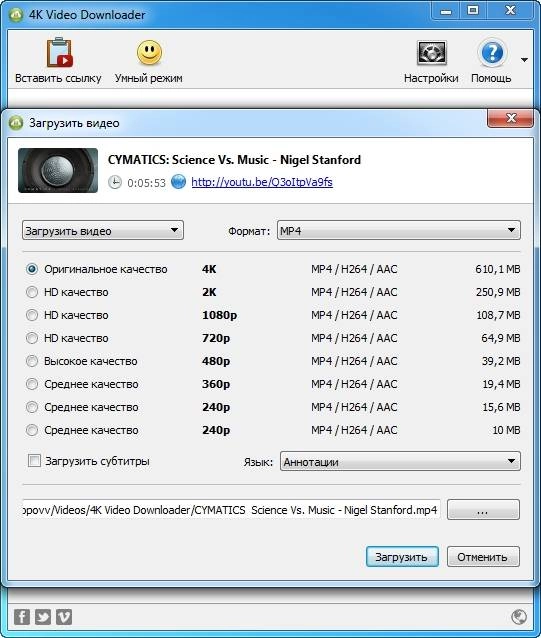
Task: Select HD качество 1080p radio button
Action: (32, 315)
